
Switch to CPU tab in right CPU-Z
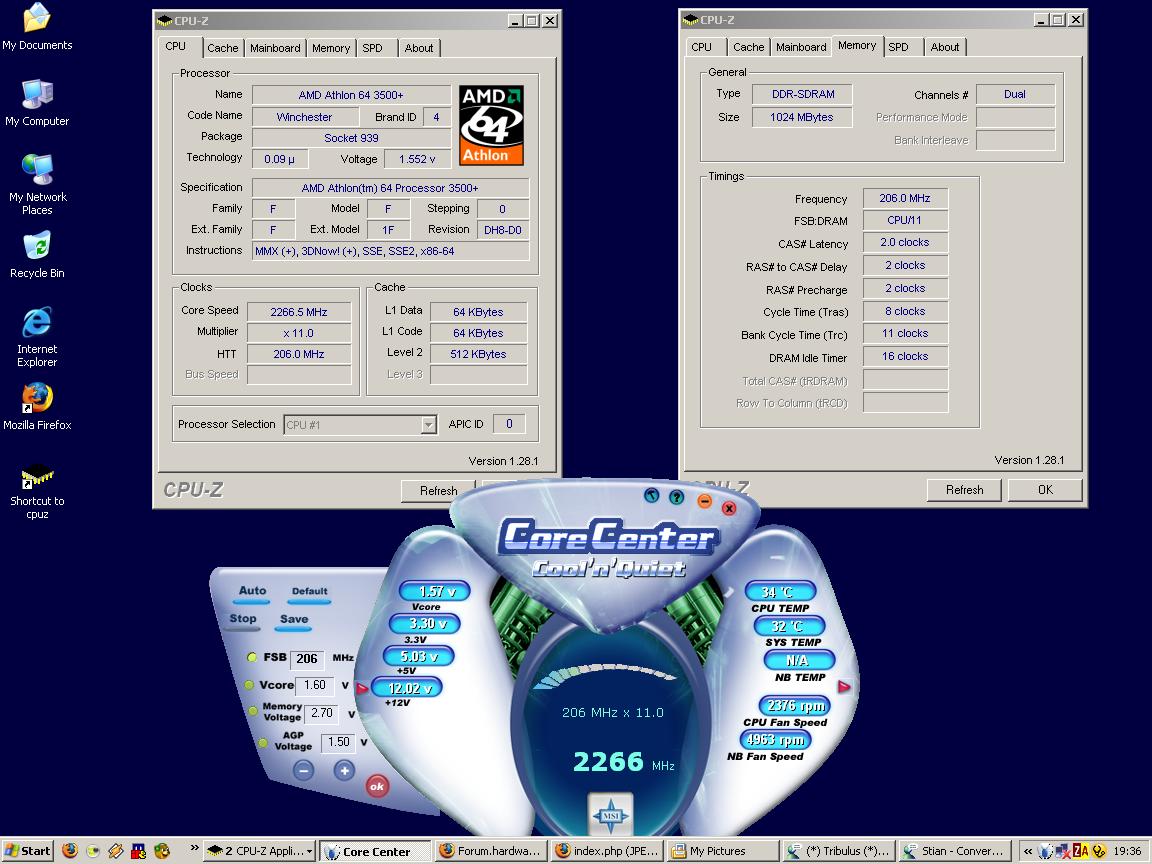(x=702, y=47)
